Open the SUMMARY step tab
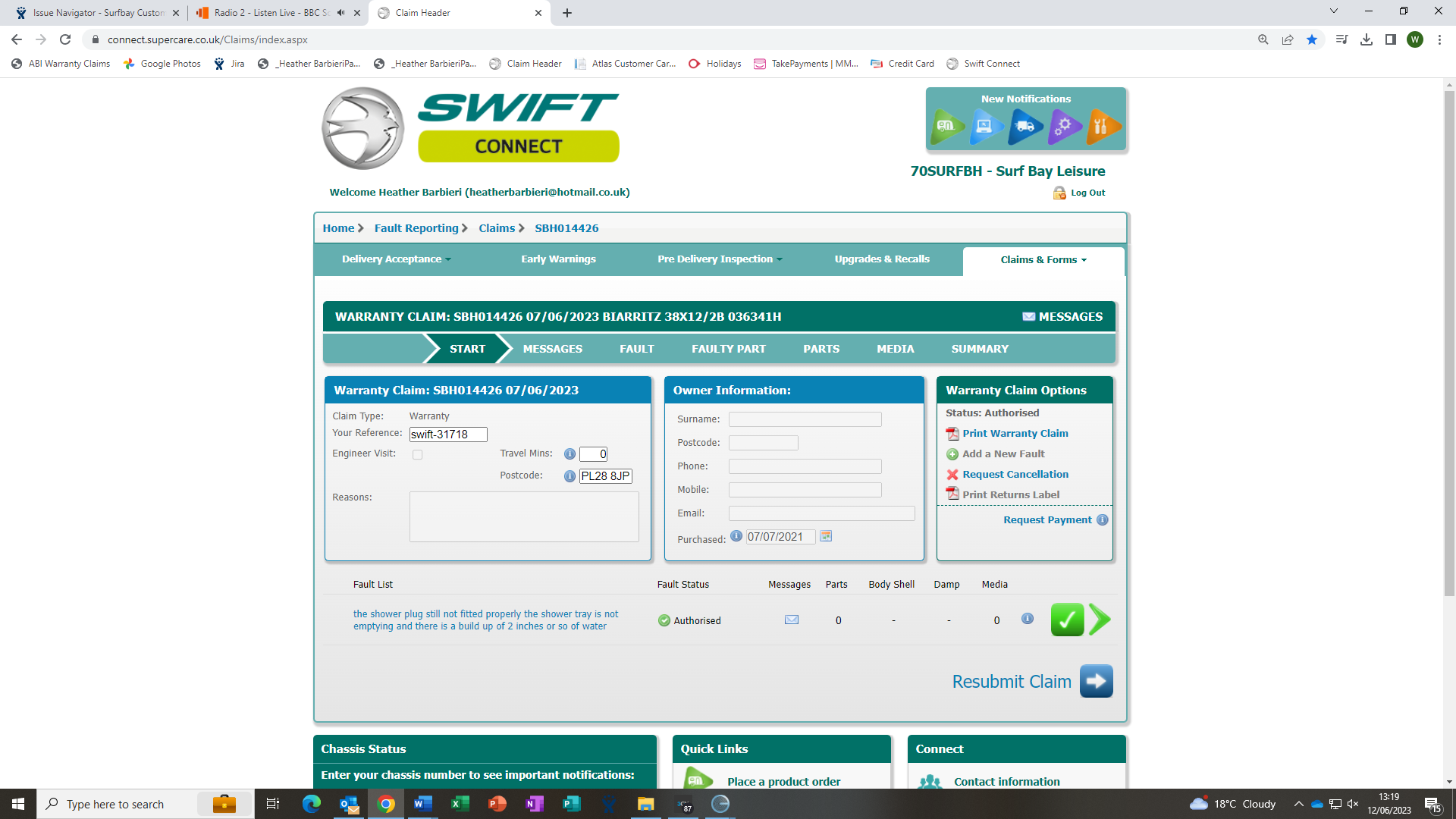This screenshot has height=819, width=1456. [980, 349]
